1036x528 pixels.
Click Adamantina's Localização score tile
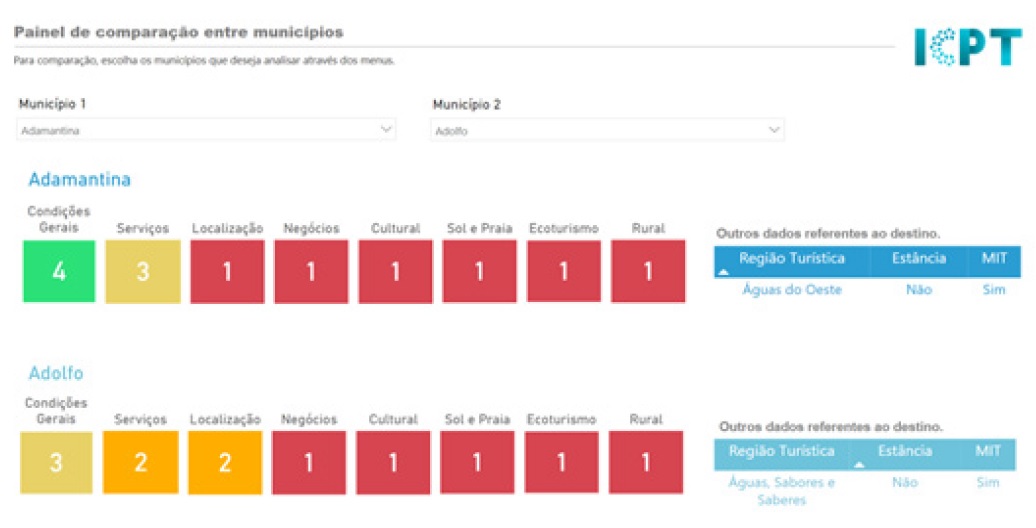click(x=227, y=271)
